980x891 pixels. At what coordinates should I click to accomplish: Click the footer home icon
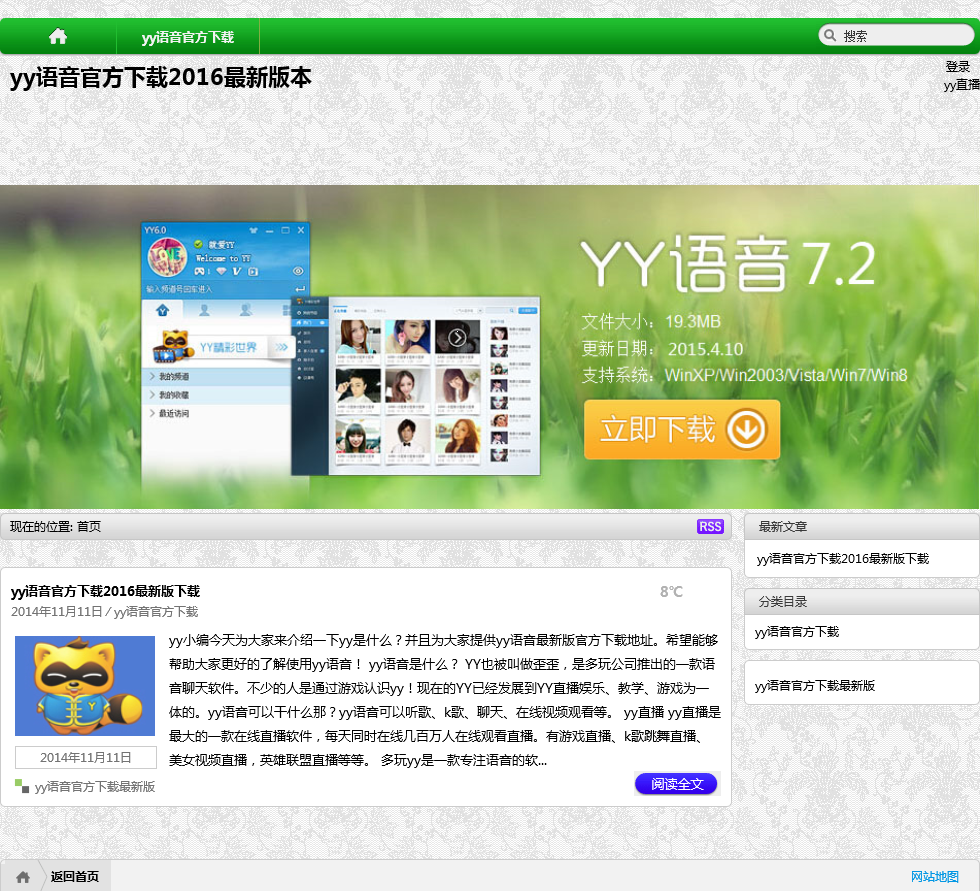tap(23, 877)
